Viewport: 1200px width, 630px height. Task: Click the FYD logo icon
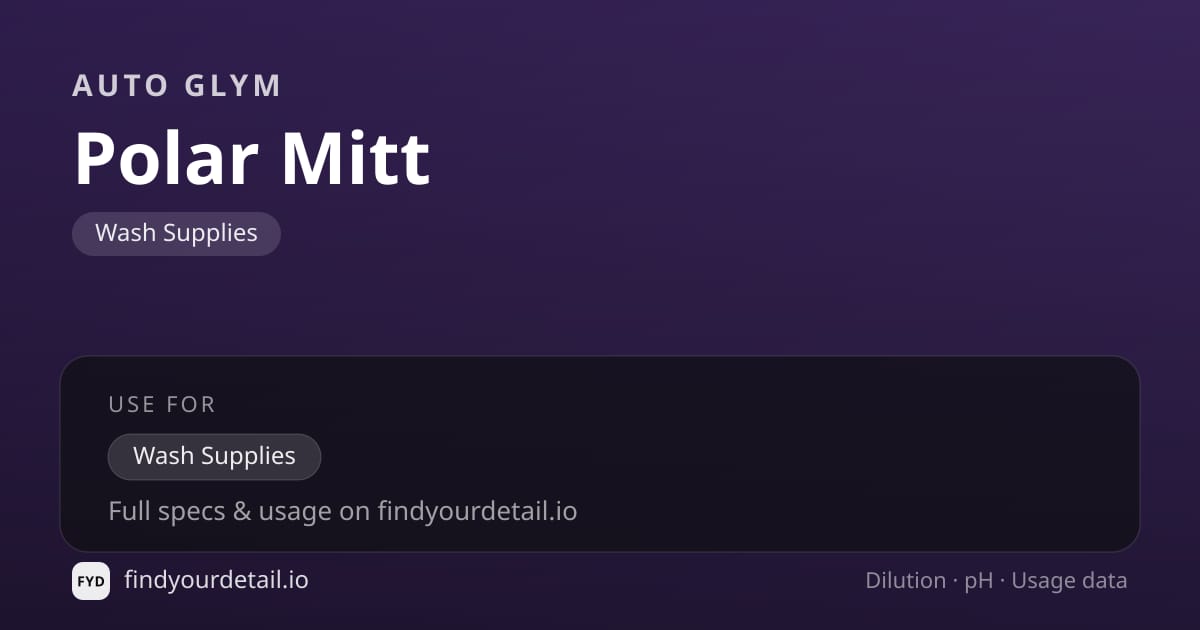point(91,581)
